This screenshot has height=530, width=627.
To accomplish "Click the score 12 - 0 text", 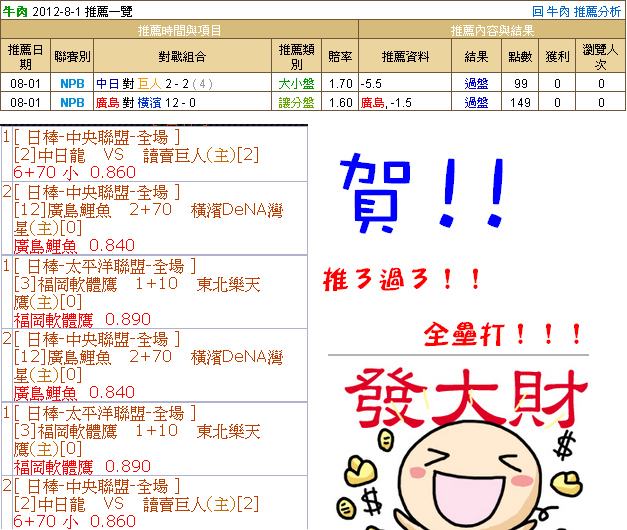I will tap(180, 103).
